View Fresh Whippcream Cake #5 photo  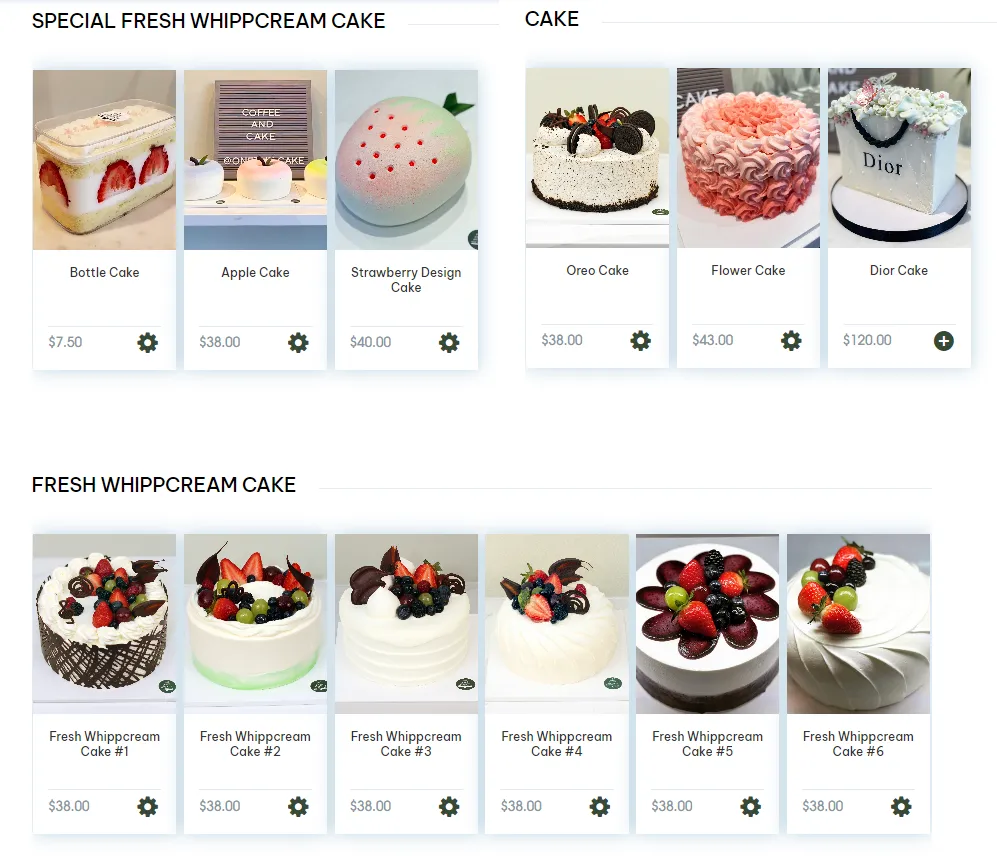(x=707, y=624)
